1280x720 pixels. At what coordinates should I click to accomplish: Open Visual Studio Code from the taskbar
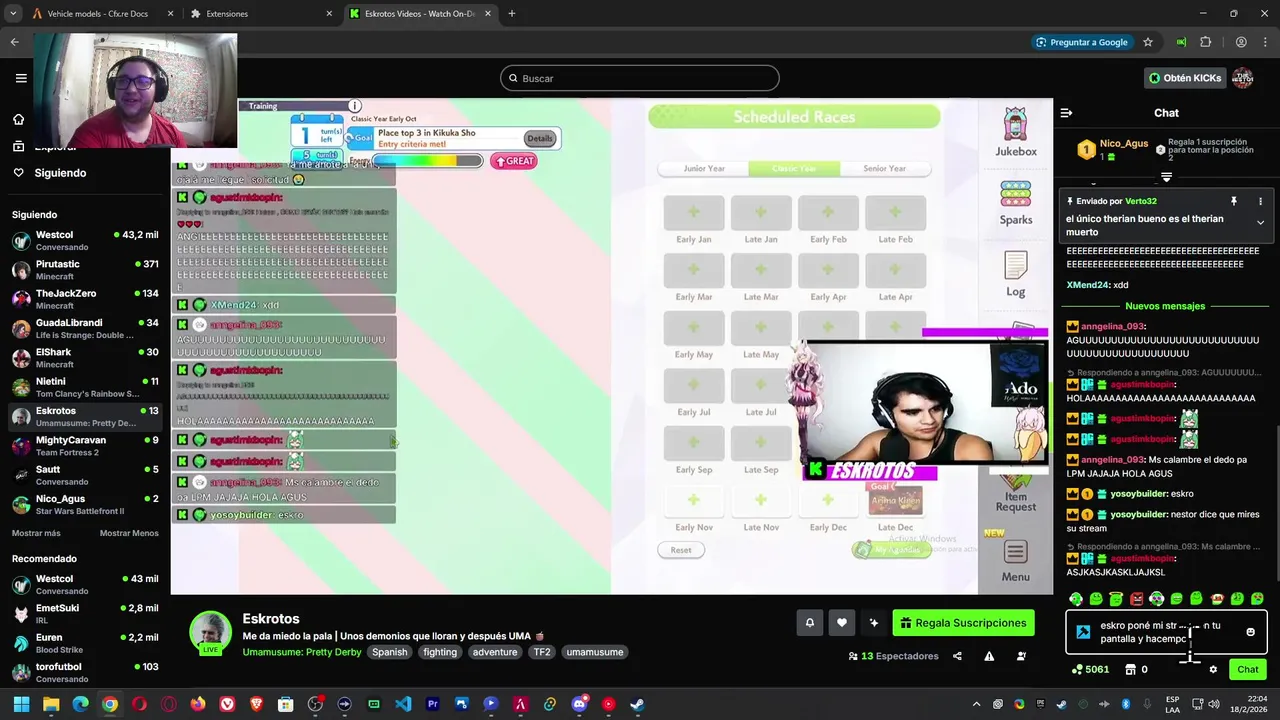click(x=403, y=704)
